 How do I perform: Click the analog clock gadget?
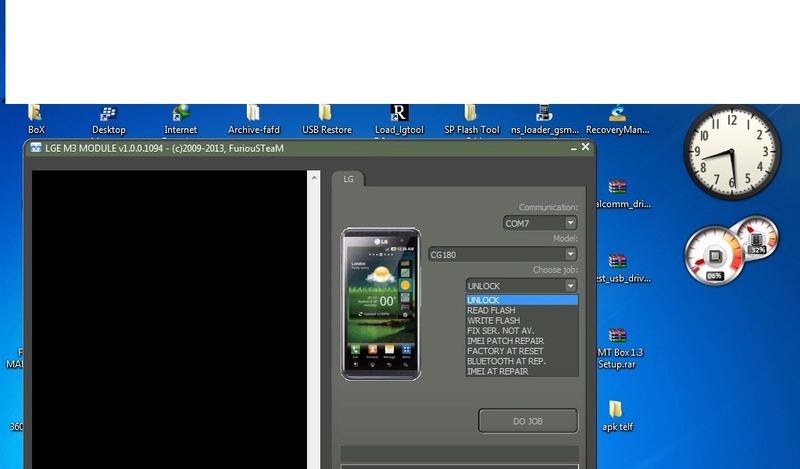[x=732, y=152]
